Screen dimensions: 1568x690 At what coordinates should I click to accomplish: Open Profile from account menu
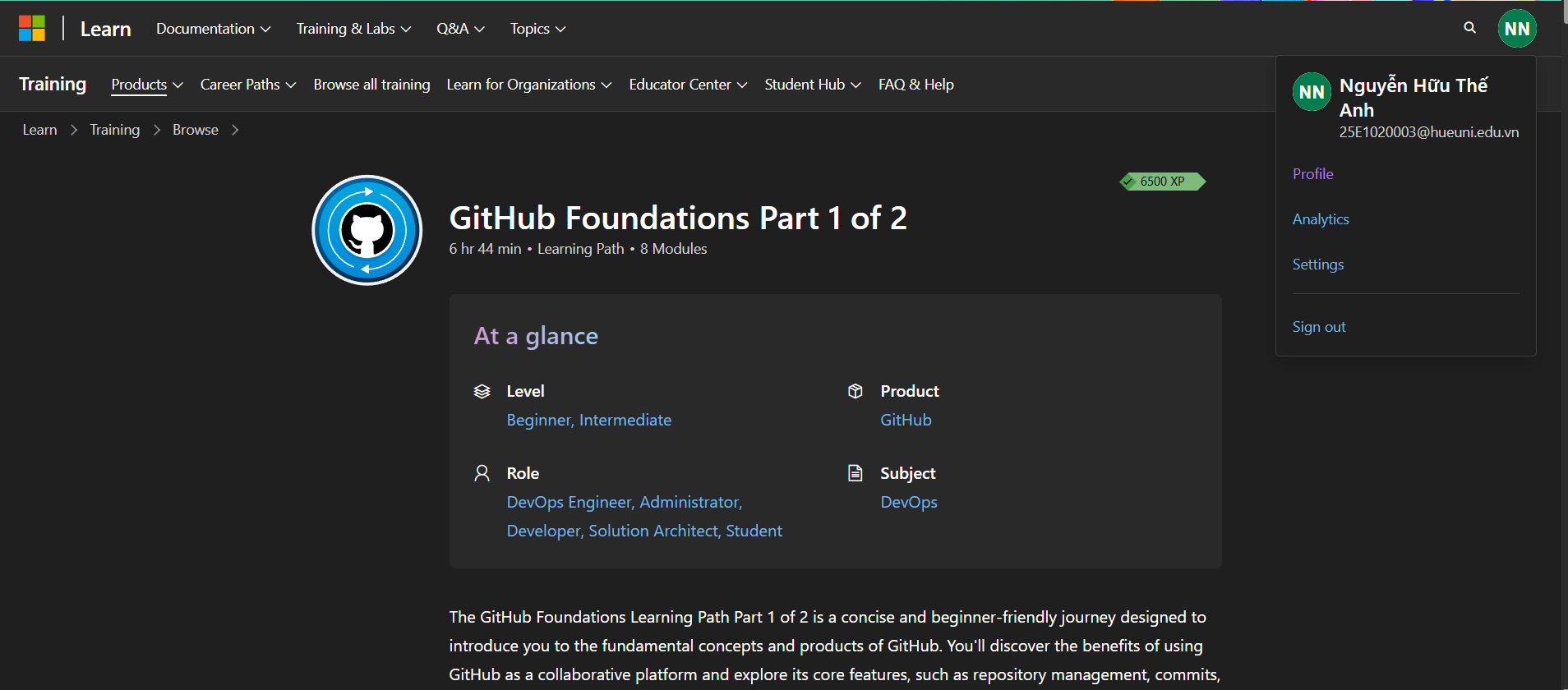[1313, 174]
